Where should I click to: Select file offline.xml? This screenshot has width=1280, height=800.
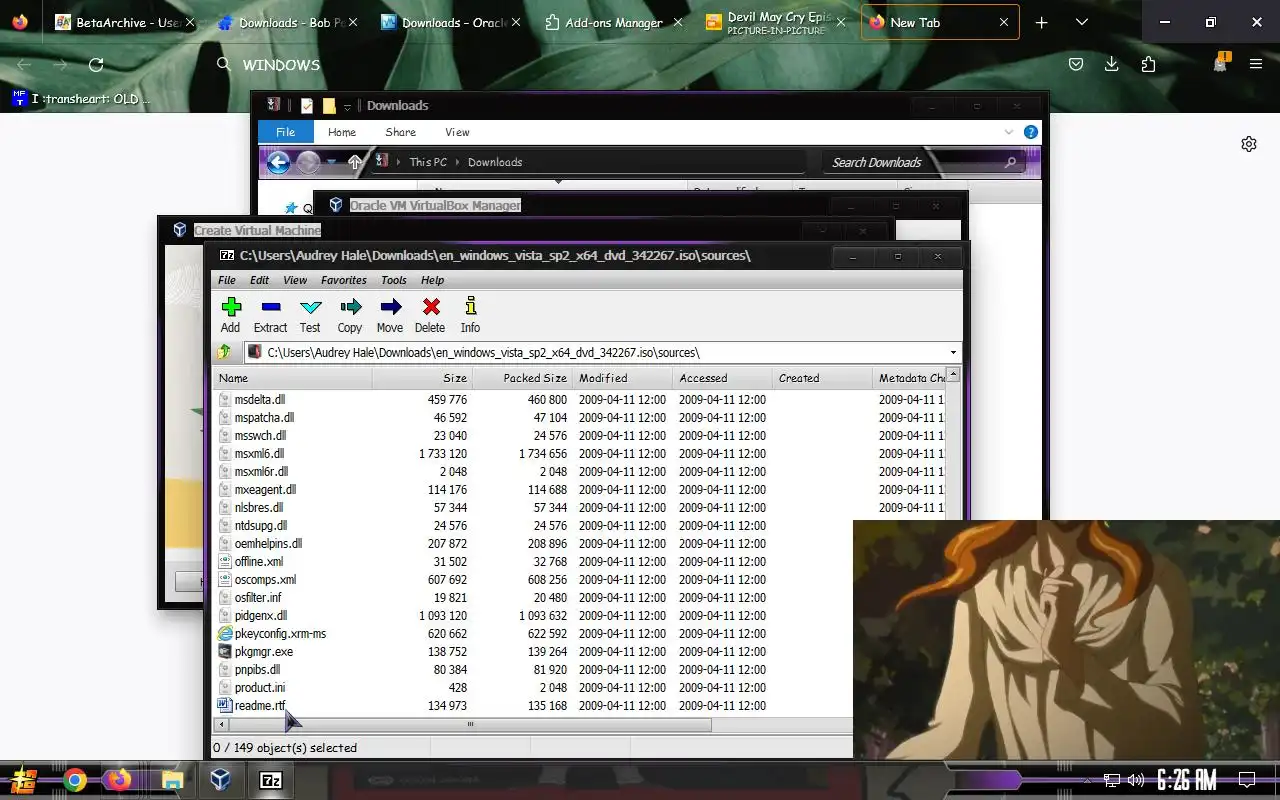tap(258, 561)
